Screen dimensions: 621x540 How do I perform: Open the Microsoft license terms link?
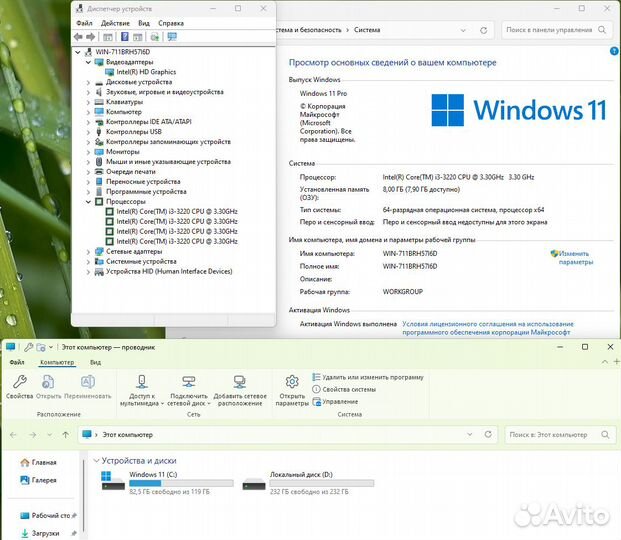[488, 328]
